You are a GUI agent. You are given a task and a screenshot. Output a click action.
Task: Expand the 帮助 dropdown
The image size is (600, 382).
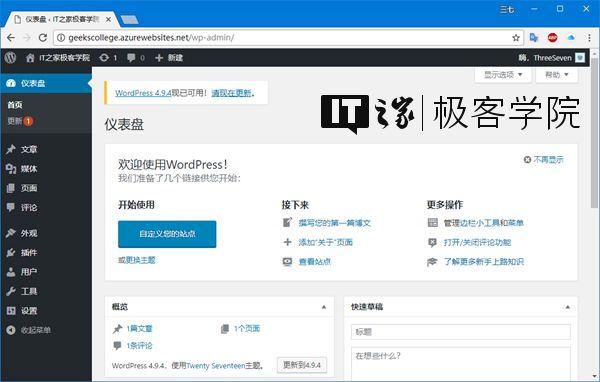556,75
